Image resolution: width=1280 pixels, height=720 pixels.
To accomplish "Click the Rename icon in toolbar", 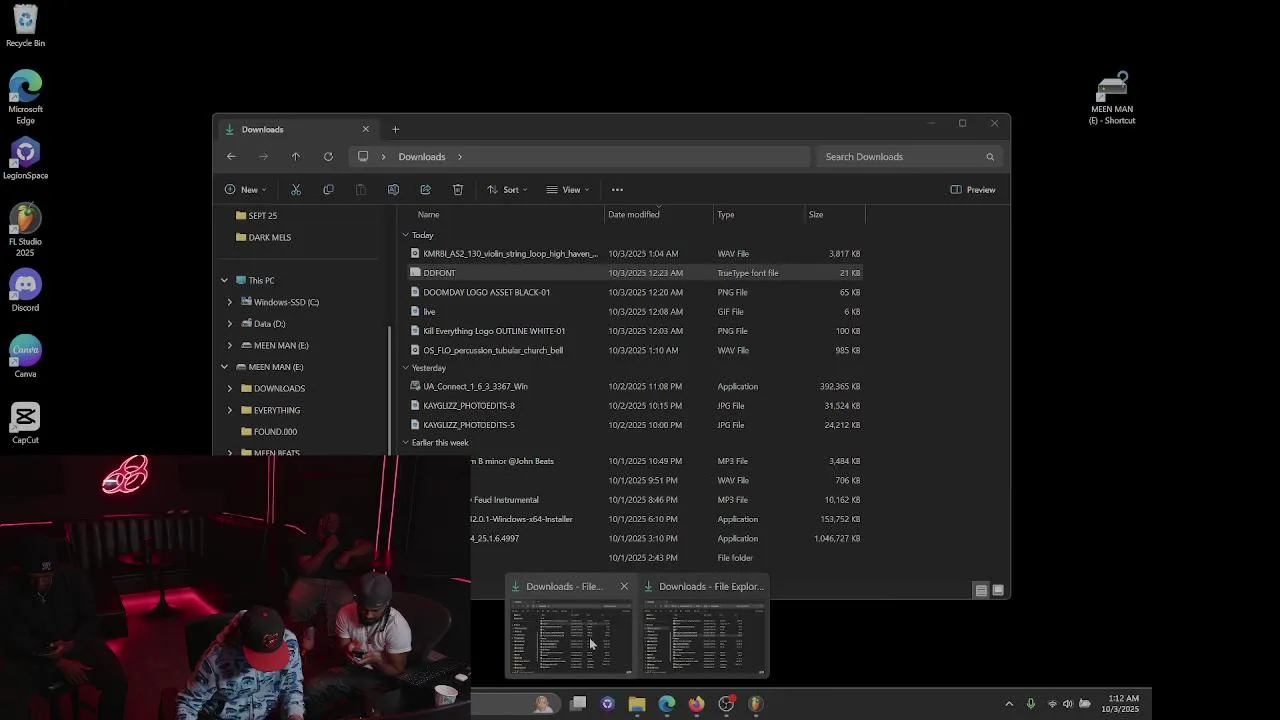I will pyautogui.click(x=393, y=190).
